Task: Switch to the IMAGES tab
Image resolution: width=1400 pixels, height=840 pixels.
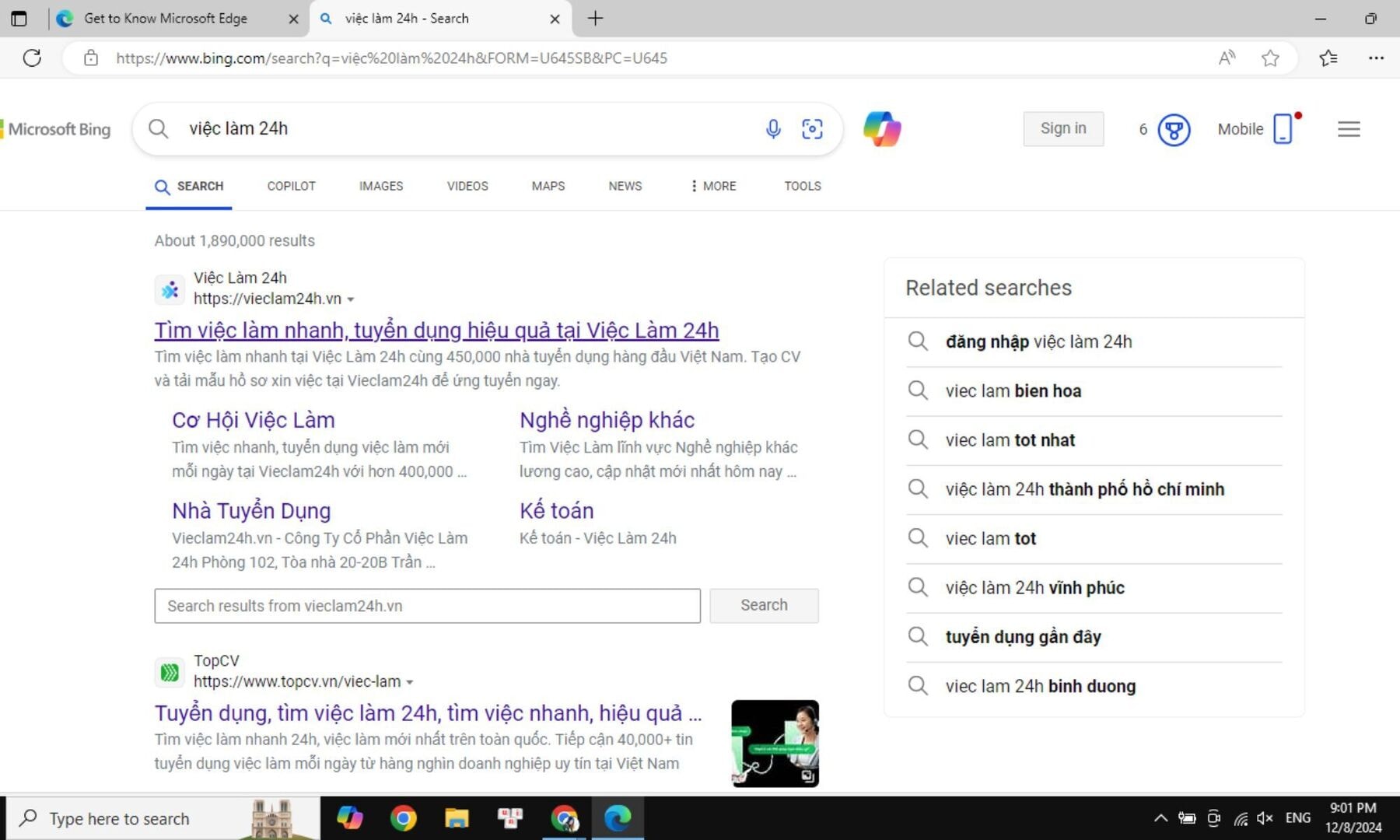Action: pyautogui.click(x=381, y=186)
